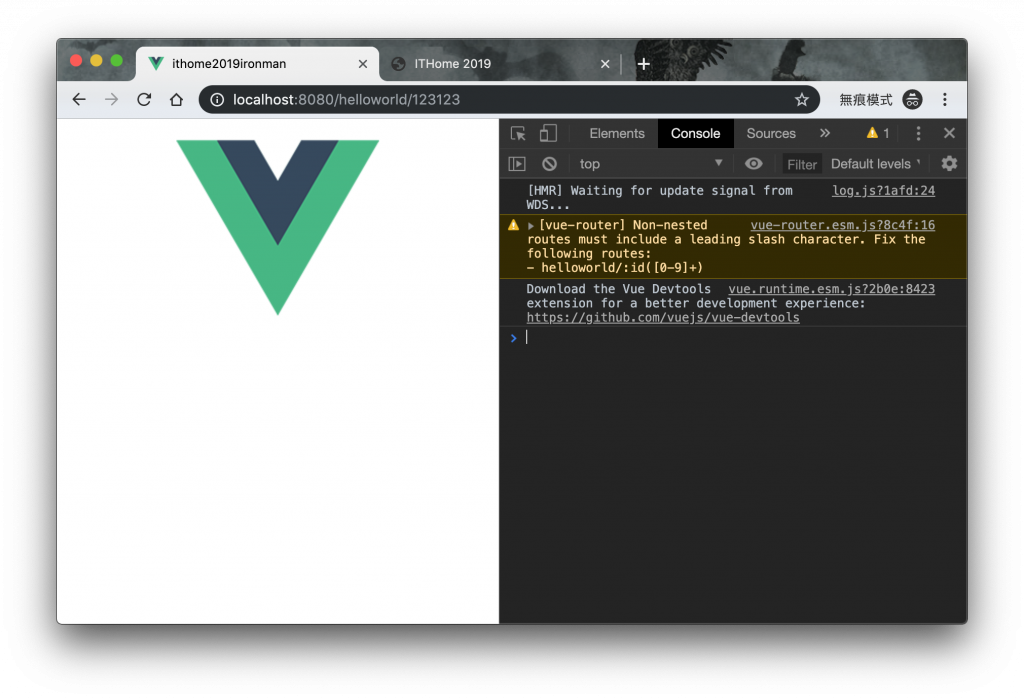Focus the console Filter input
The image size is (1024, 699).
801,165
